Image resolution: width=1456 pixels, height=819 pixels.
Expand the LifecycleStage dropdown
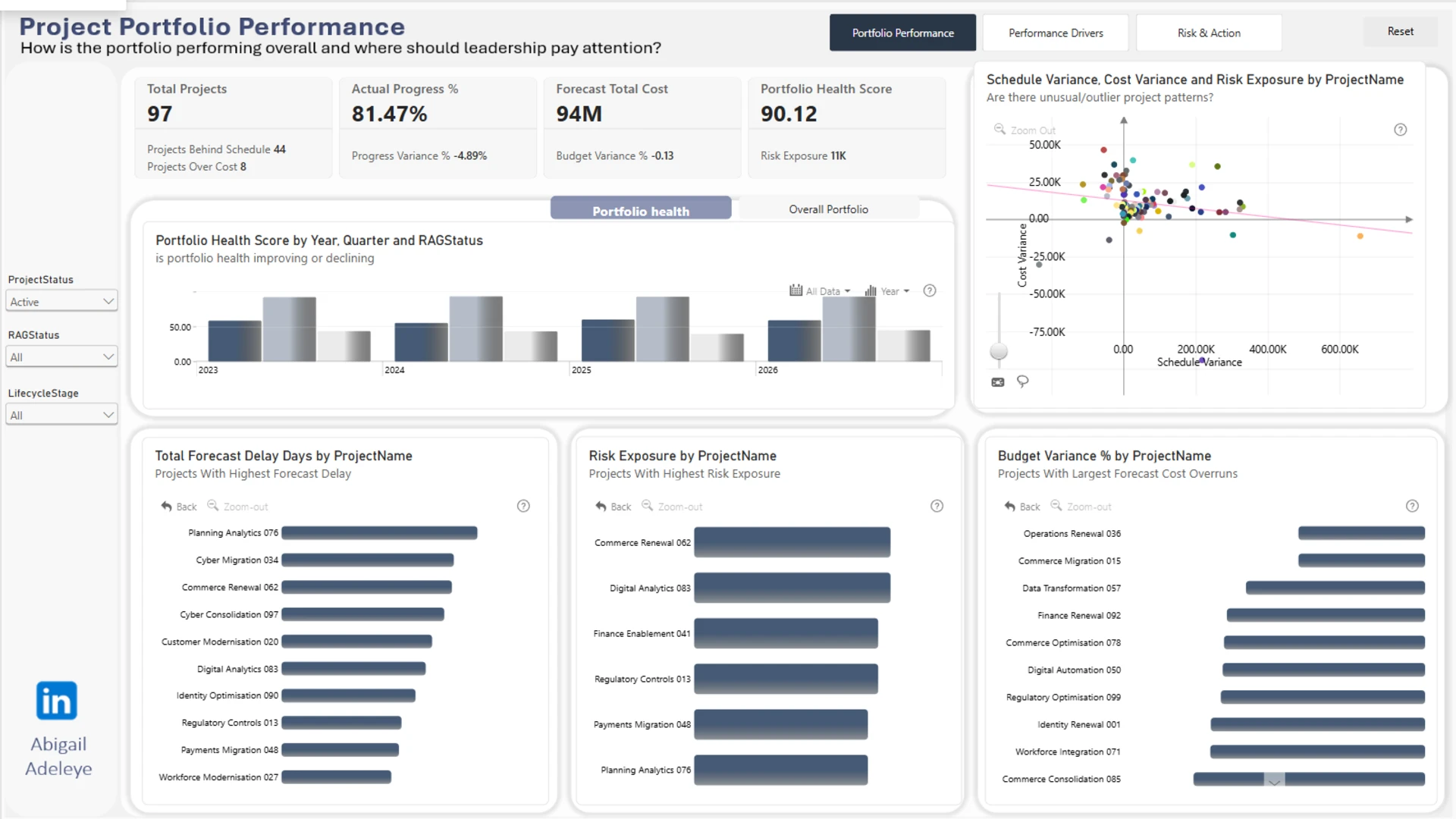point(62,415)
